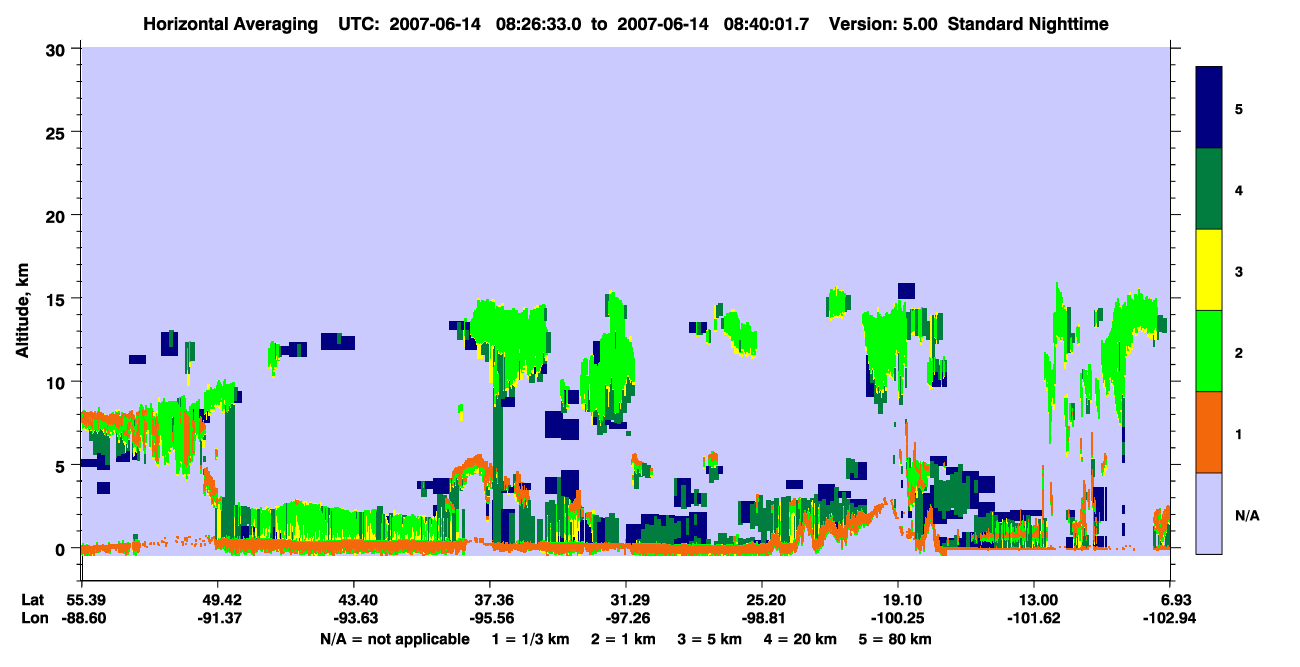Click latitude value 6.93
The width and height of the screenshot is (1300, 667).
[x=1176, y=600]
